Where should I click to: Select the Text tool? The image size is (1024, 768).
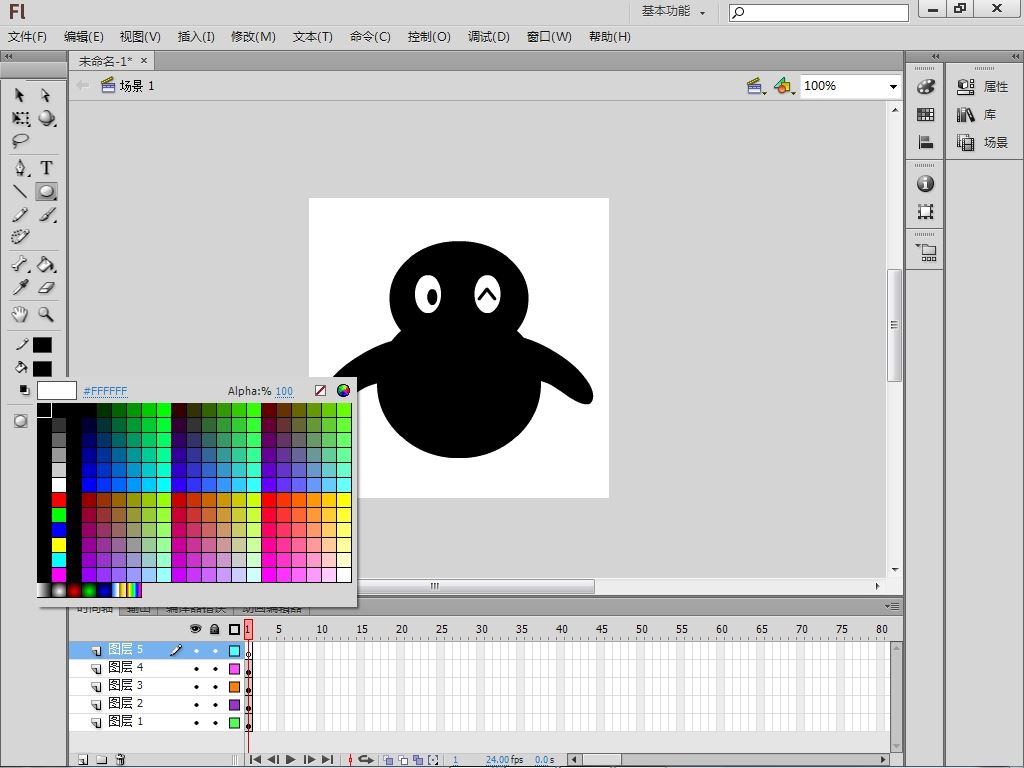46,168
